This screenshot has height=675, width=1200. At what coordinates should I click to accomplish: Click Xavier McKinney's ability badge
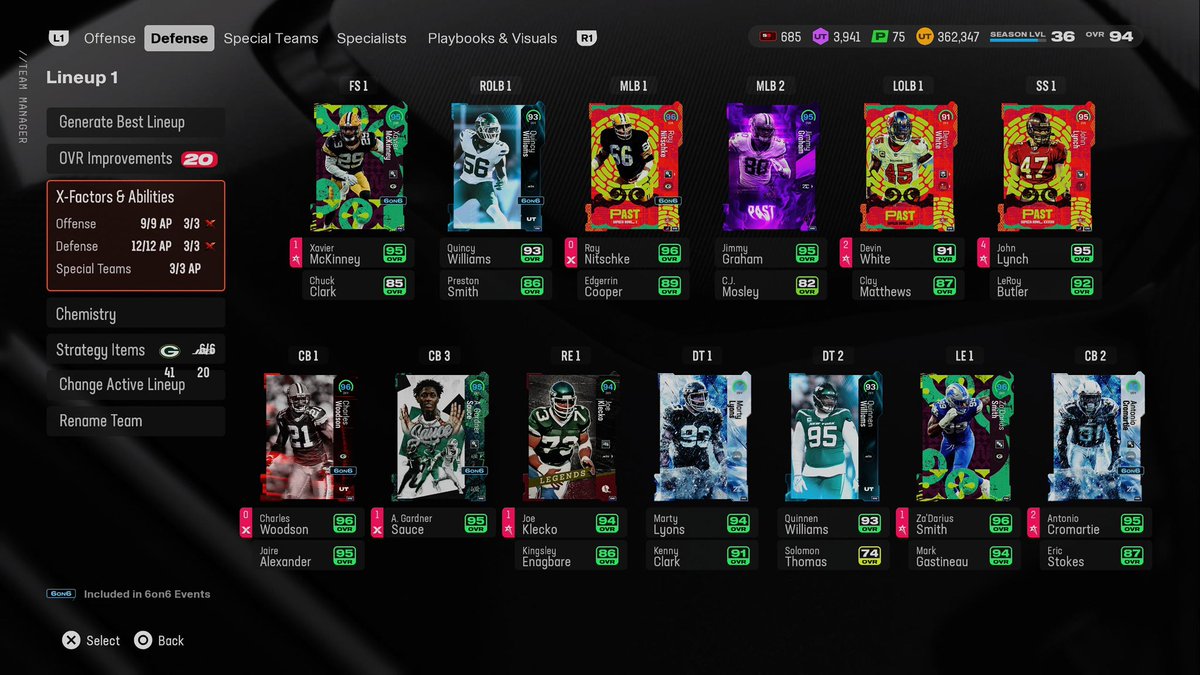point(296,253)
